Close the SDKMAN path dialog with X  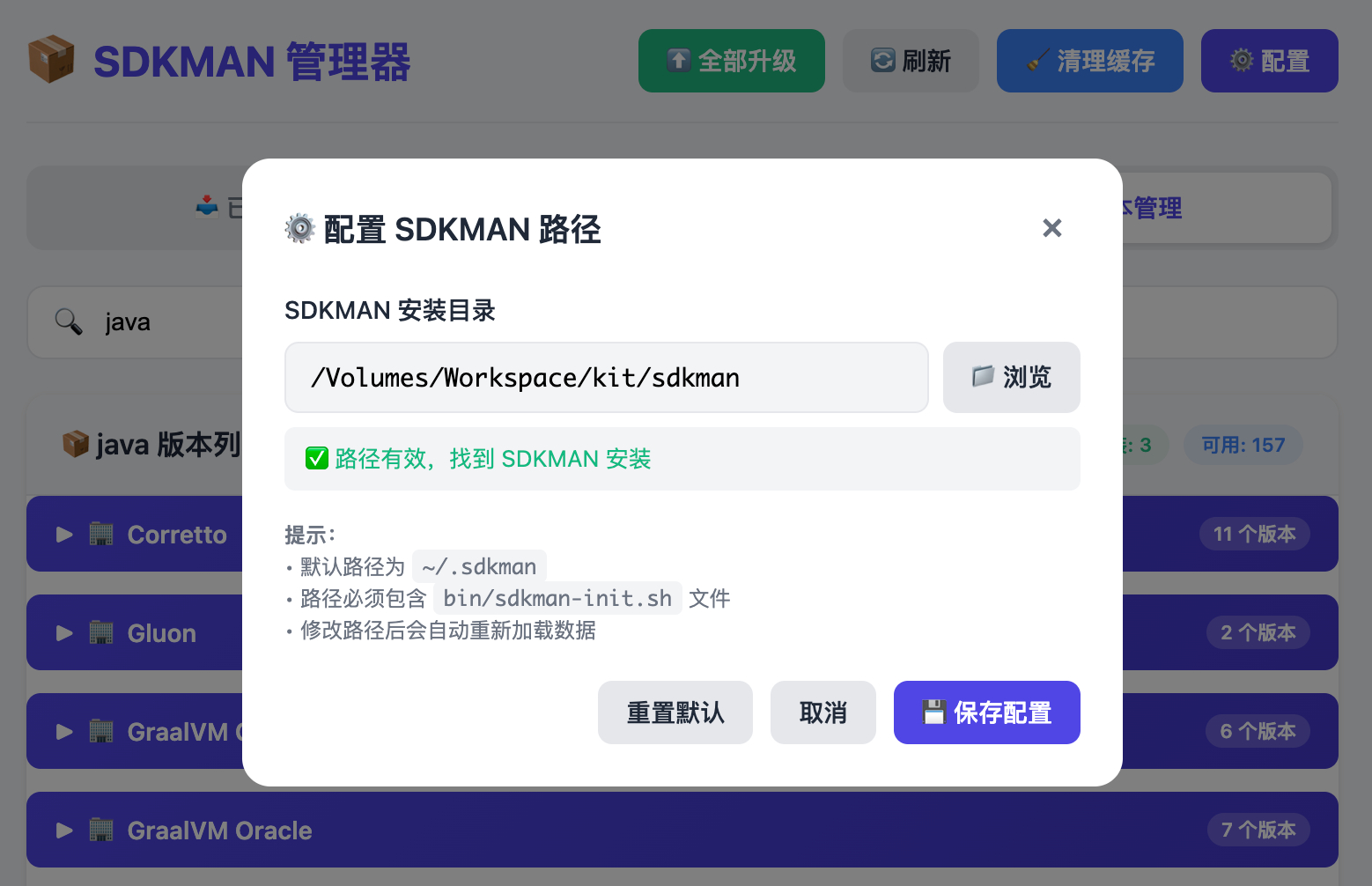(1051, 228)
